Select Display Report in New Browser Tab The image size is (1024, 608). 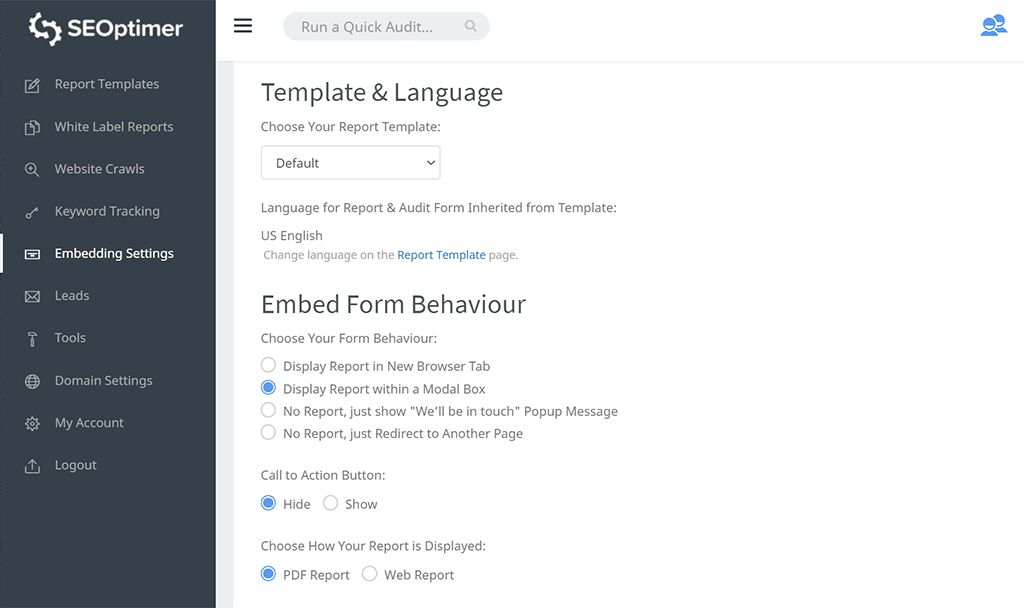click(x=268, y=366)
